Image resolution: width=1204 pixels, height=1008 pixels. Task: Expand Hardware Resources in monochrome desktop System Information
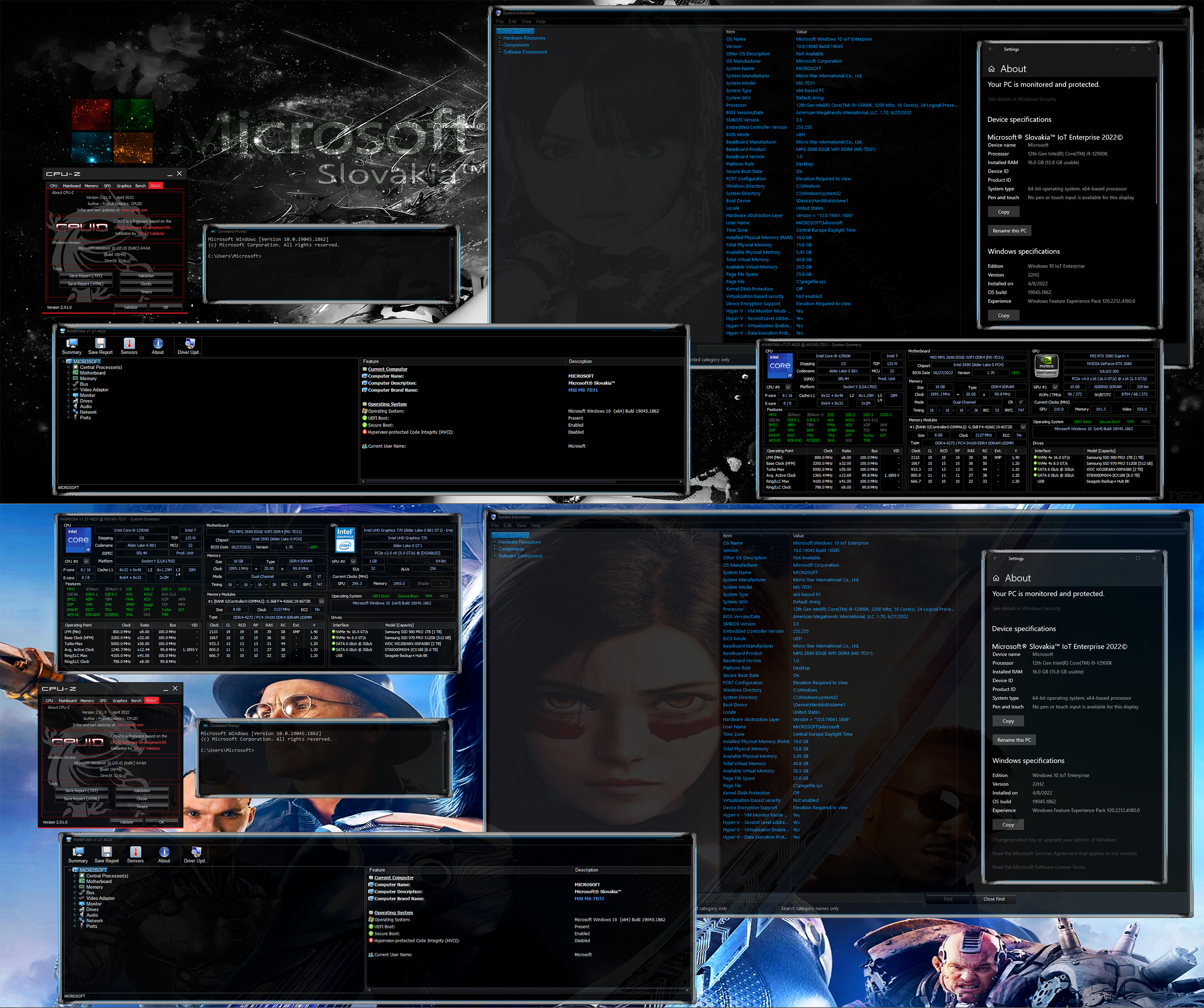[500, 38]
